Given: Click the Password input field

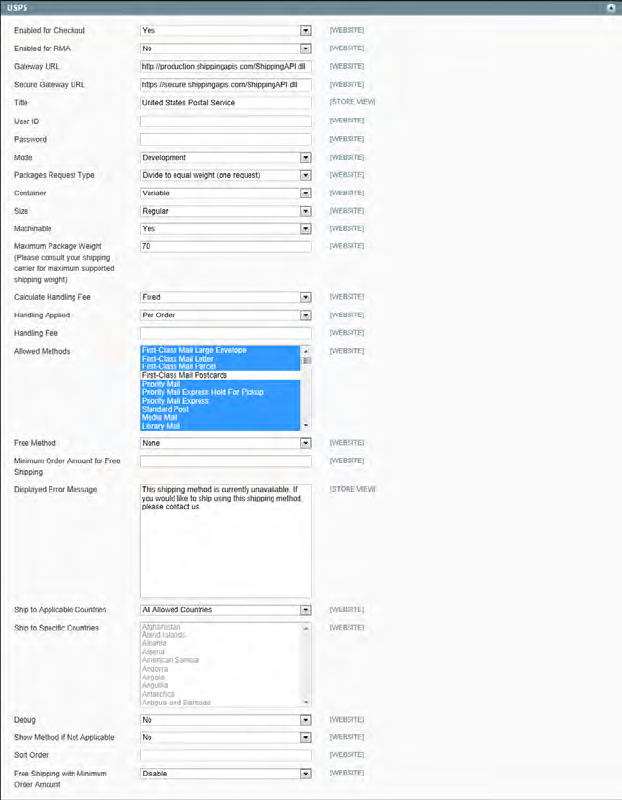Looking at the screenshot, I should pos(226,139).
